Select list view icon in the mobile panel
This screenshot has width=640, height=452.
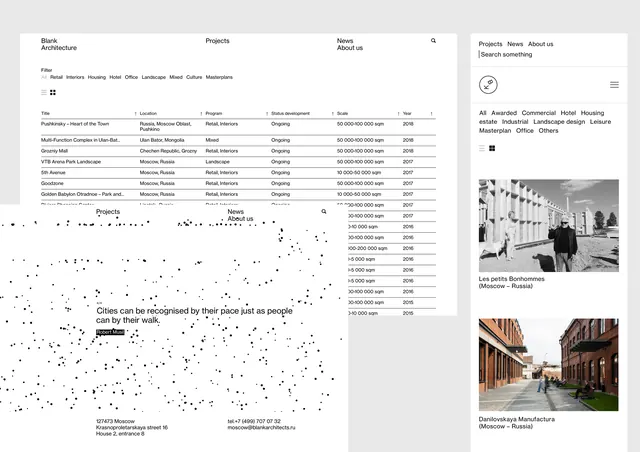(x=482, y=148)
